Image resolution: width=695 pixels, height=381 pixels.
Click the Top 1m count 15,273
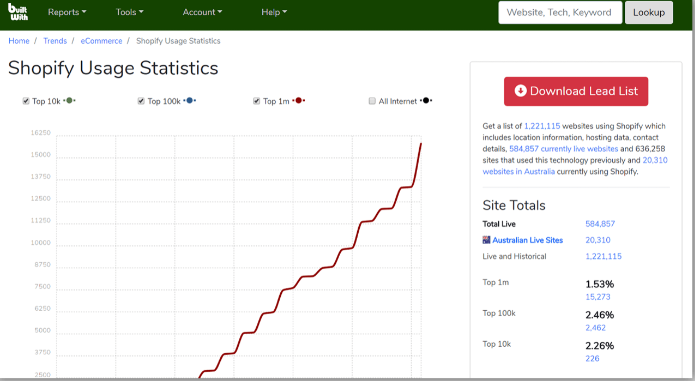(x=597, y=297)
